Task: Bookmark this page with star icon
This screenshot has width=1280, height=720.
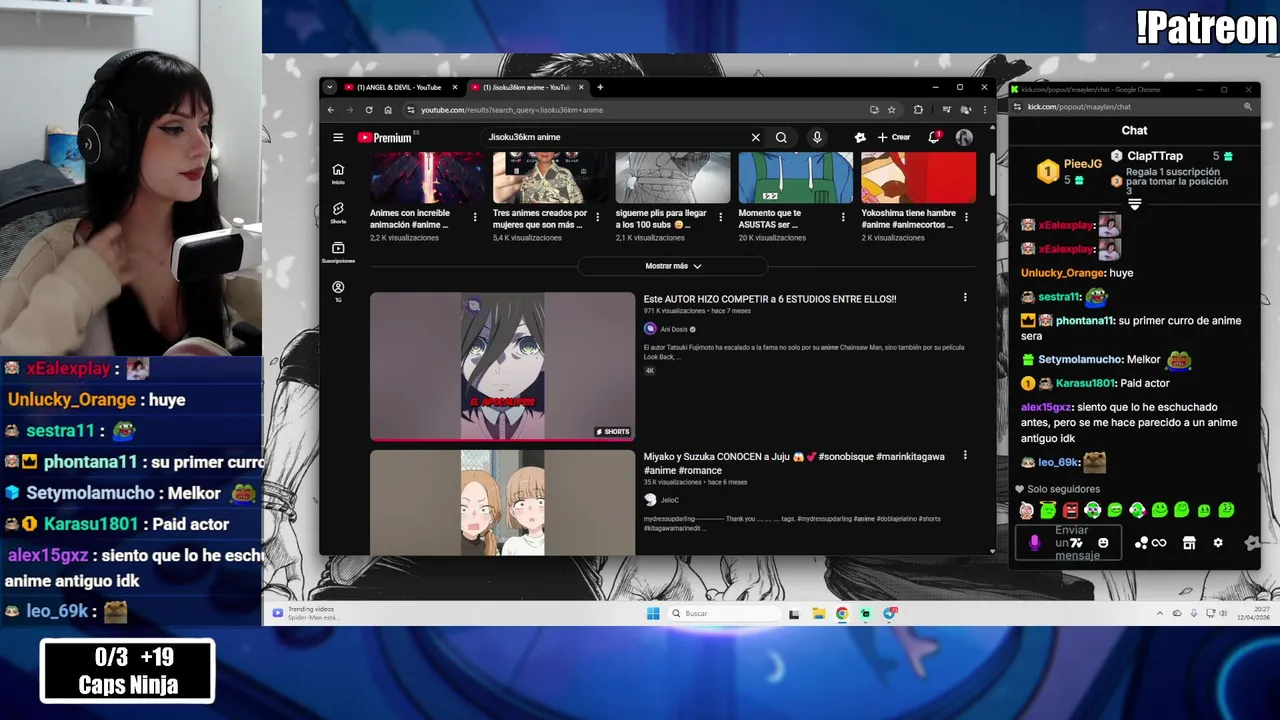Action: [x=891, y=110]
